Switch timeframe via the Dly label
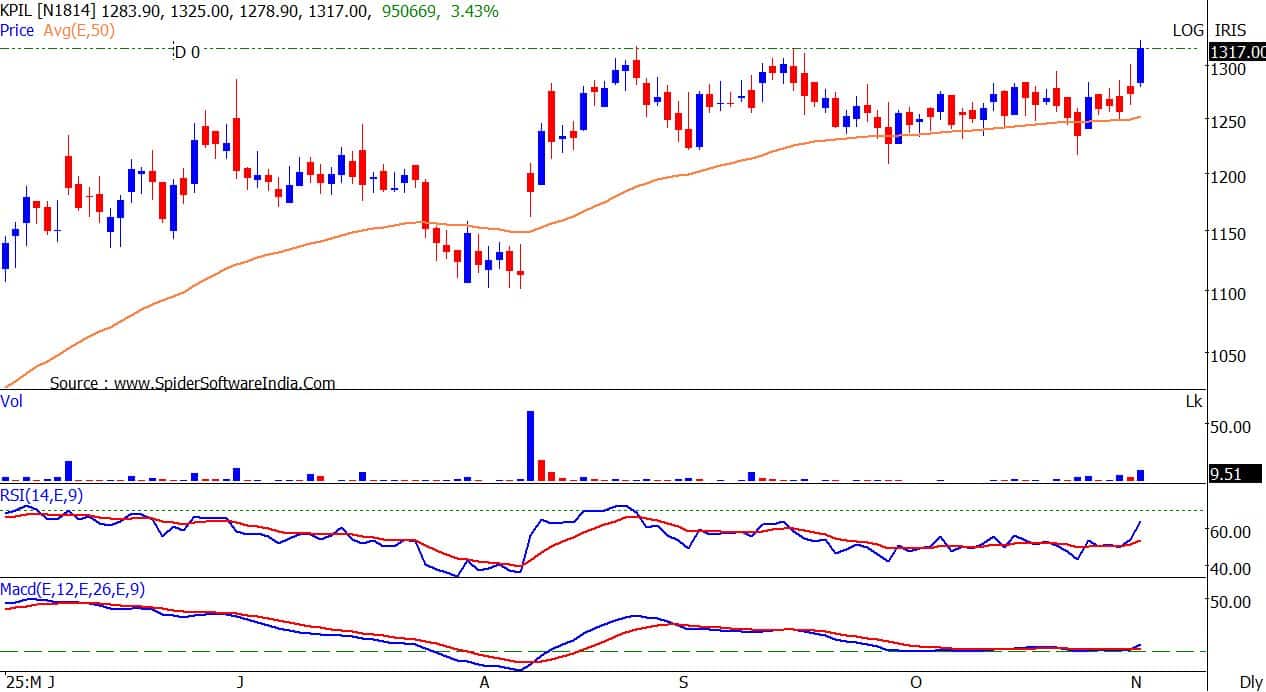This screenshot has width=1266, height=692. click(1250, 682)
